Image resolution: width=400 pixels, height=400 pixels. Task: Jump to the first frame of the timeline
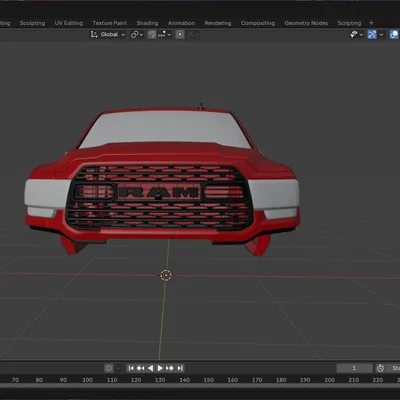tap(131, 368)
